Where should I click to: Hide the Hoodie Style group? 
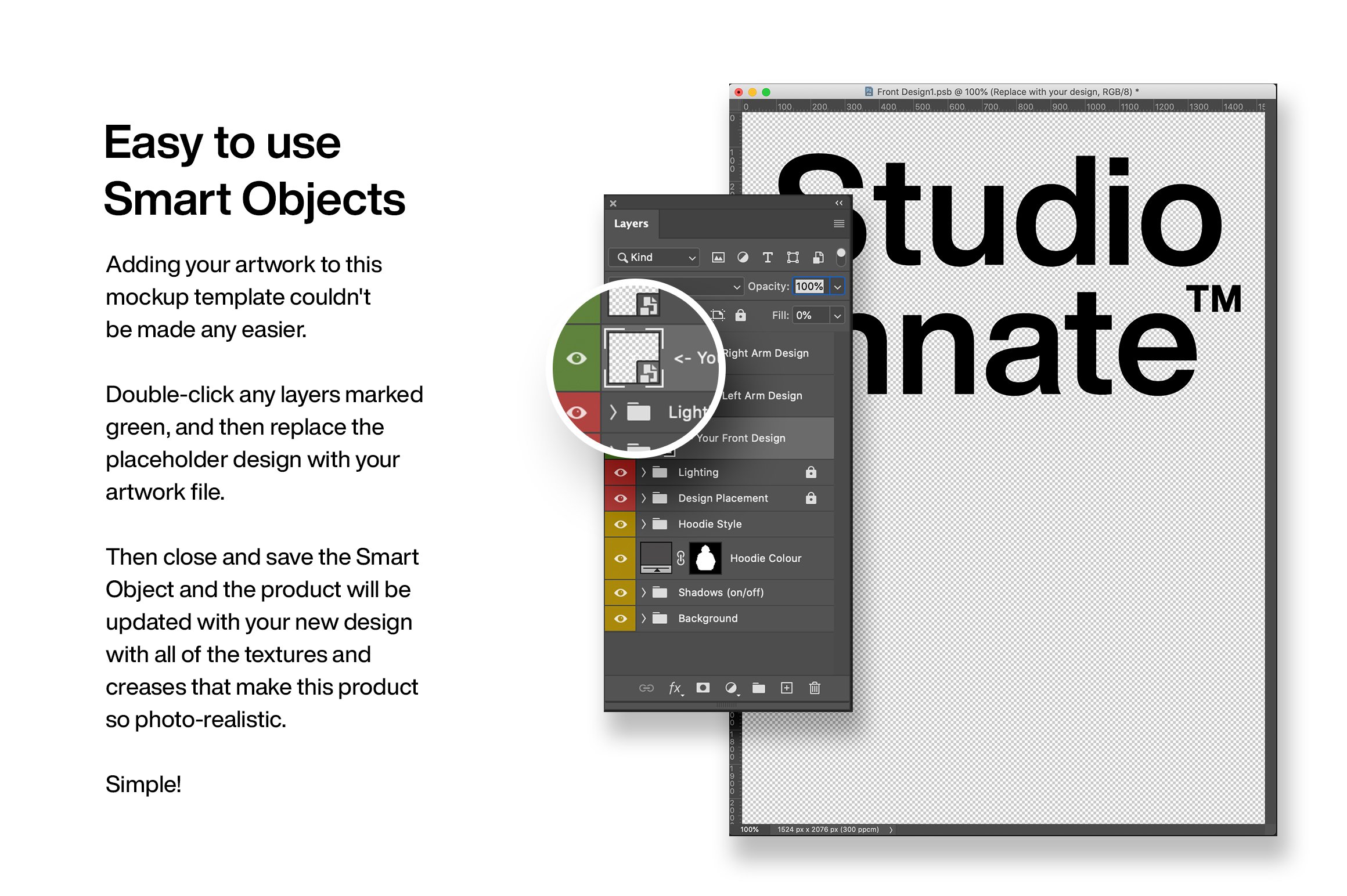(620, 524)
